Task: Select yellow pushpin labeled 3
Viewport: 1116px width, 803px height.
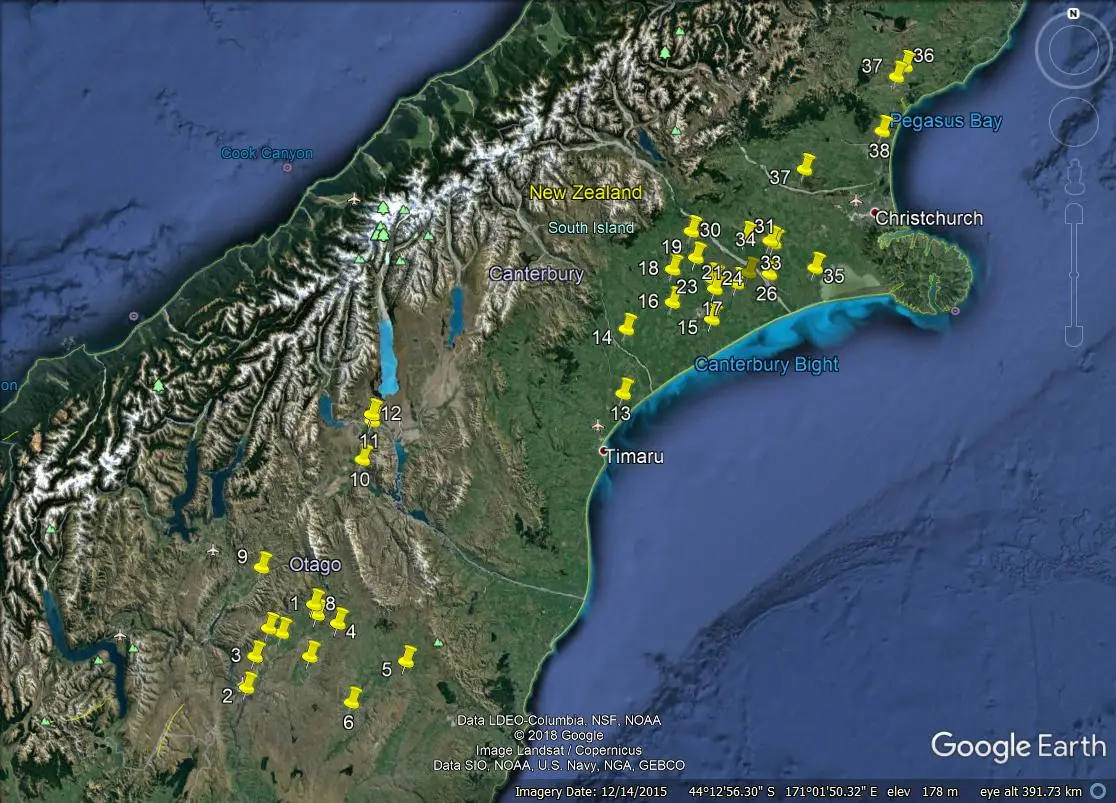Action: coord(256,652)
